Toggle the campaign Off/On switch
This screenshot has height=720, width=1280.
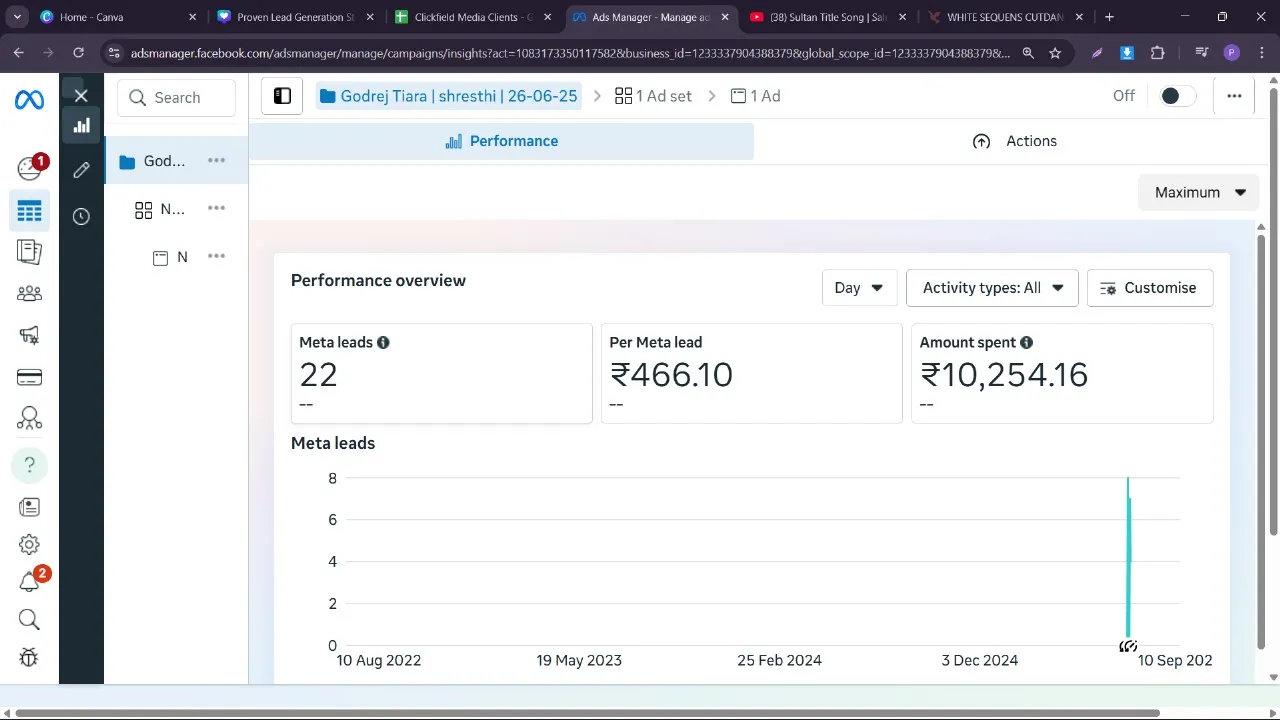pos(1176,96)
